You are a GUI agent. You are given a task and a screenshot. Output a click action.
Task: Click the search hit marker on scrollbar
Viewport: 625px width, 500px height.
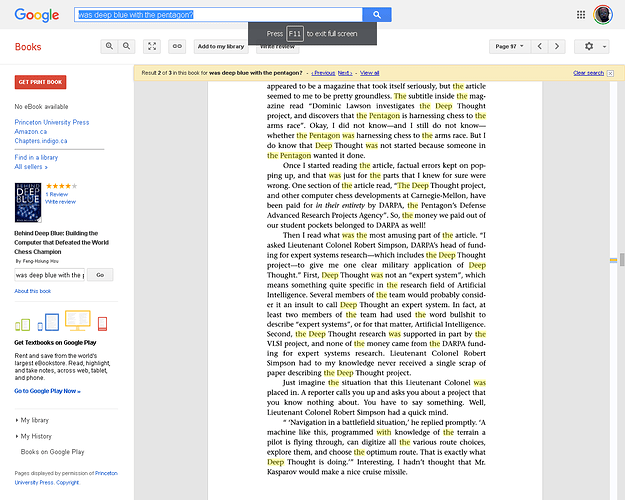[x=613, y=261]
